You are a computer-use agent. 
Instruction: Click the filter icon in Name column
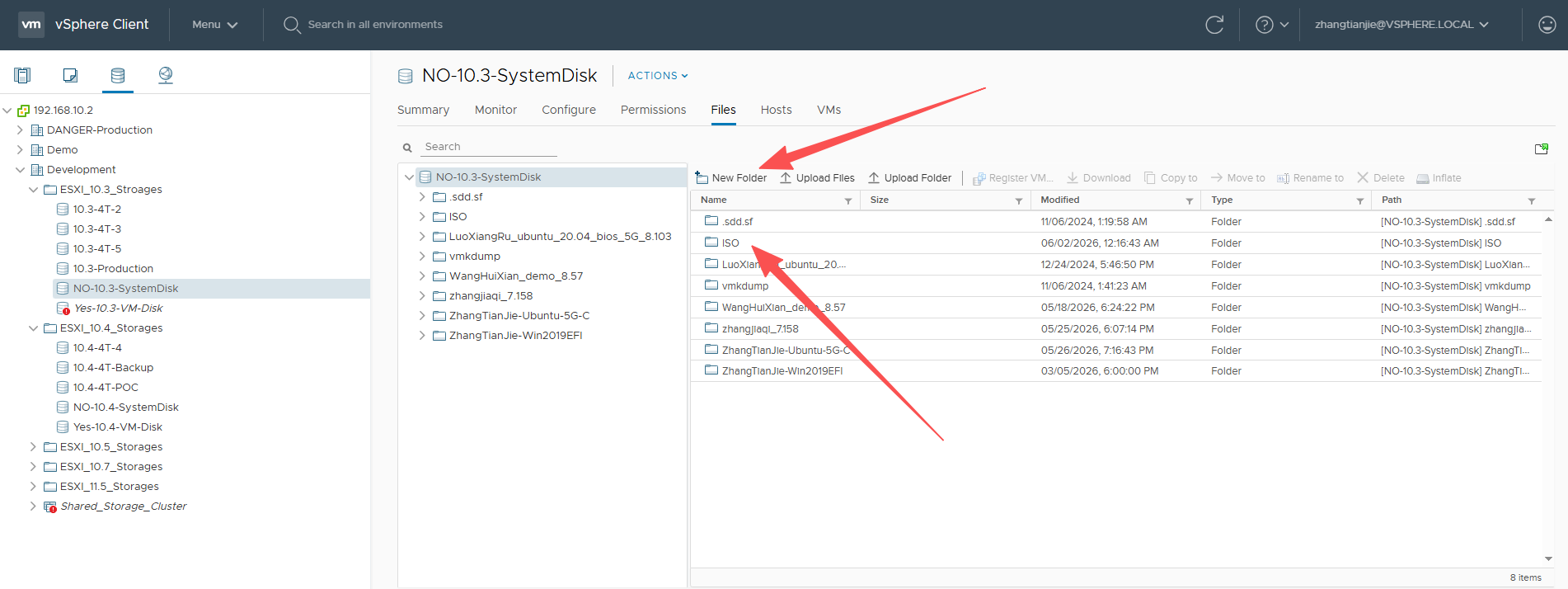[x=848, y=200]
